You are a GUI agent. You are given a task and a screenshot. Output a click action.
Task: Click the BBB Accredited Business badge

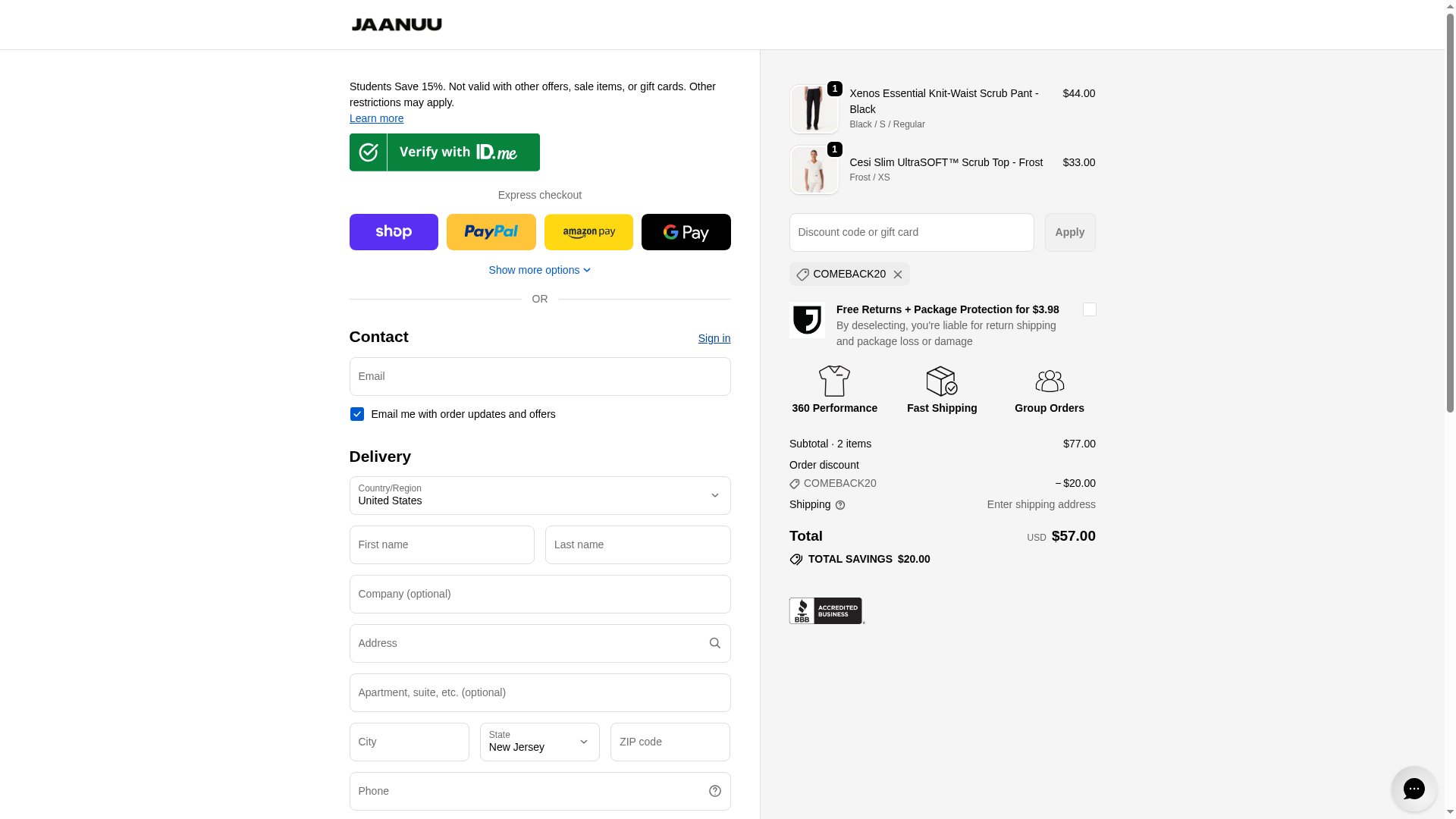coord(826,610)
